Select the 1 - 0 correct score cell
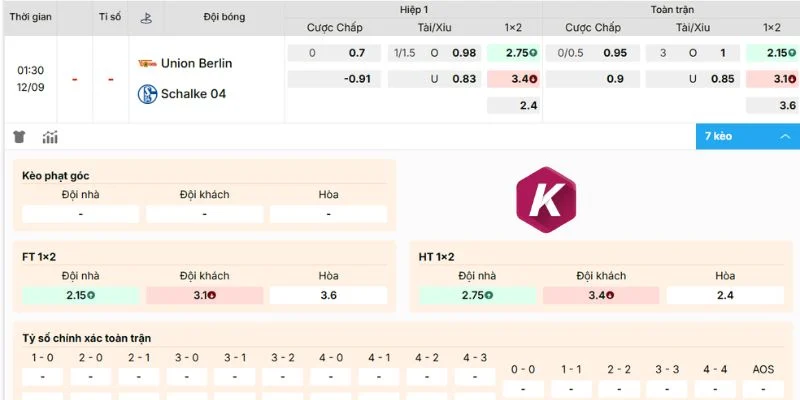Viewport: 800px width, 400px height. 42,377
